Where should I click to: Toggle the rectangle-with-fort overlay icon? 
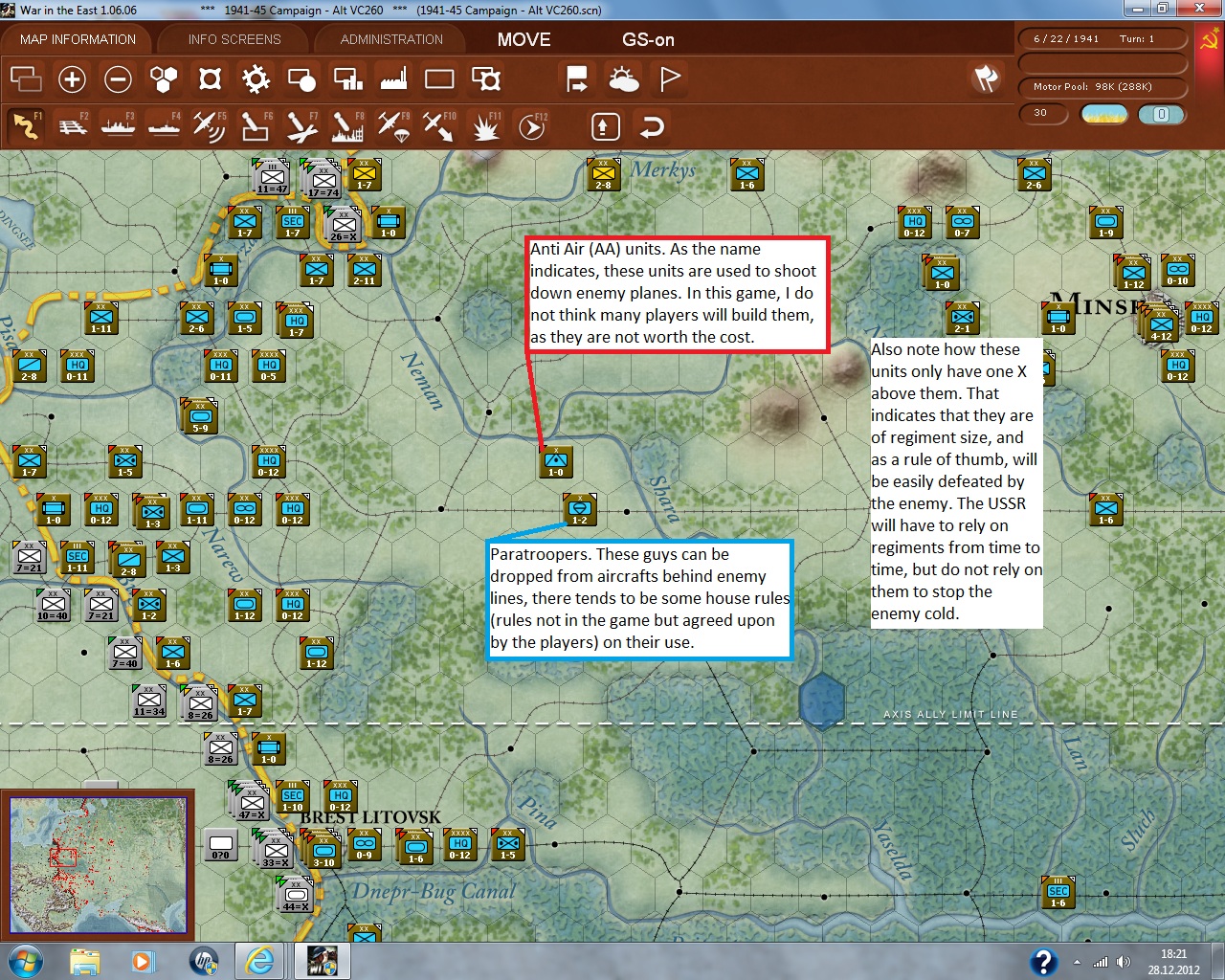(x=486, y=78)
